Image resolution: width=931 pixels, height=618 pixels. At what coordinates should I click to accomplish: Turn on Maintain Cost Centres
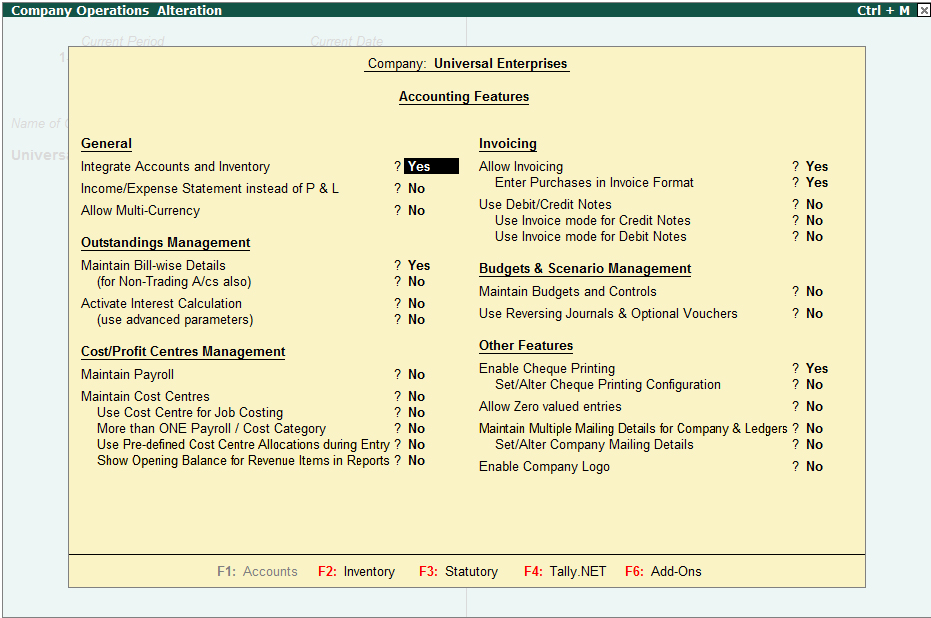point(418,396)
